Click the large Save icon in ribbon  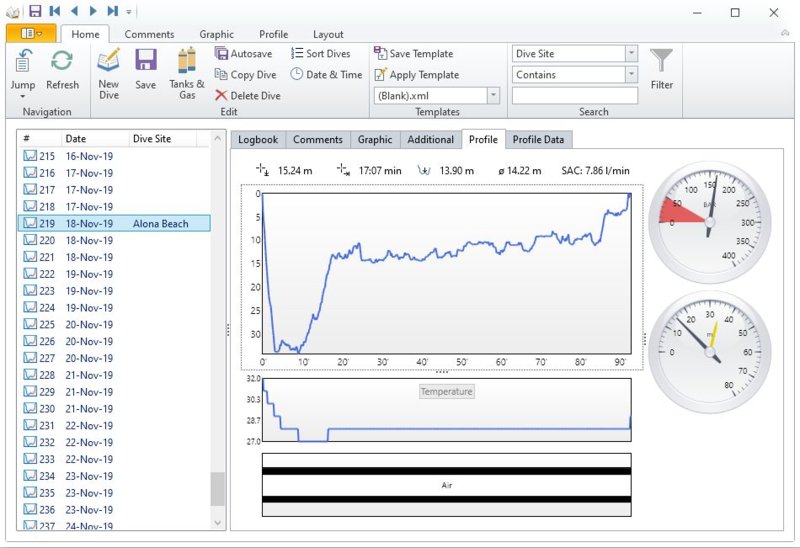pyautogui.click(x=146, y=62)
